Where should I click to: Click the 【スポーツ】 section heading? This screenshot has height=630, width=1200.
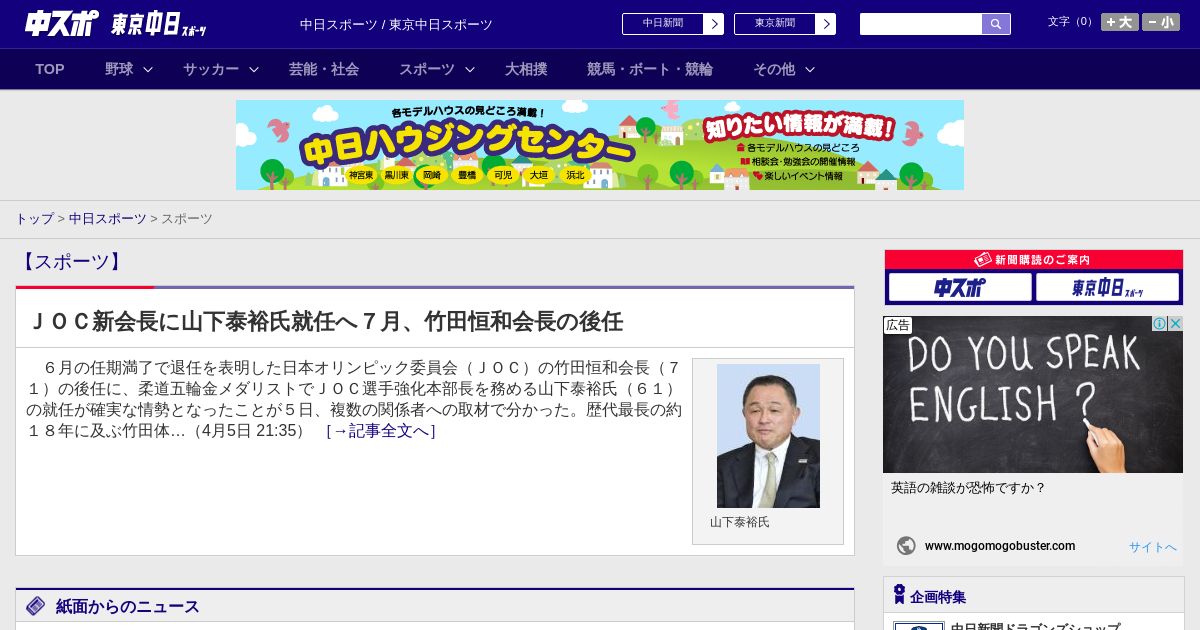click(71, 262)
